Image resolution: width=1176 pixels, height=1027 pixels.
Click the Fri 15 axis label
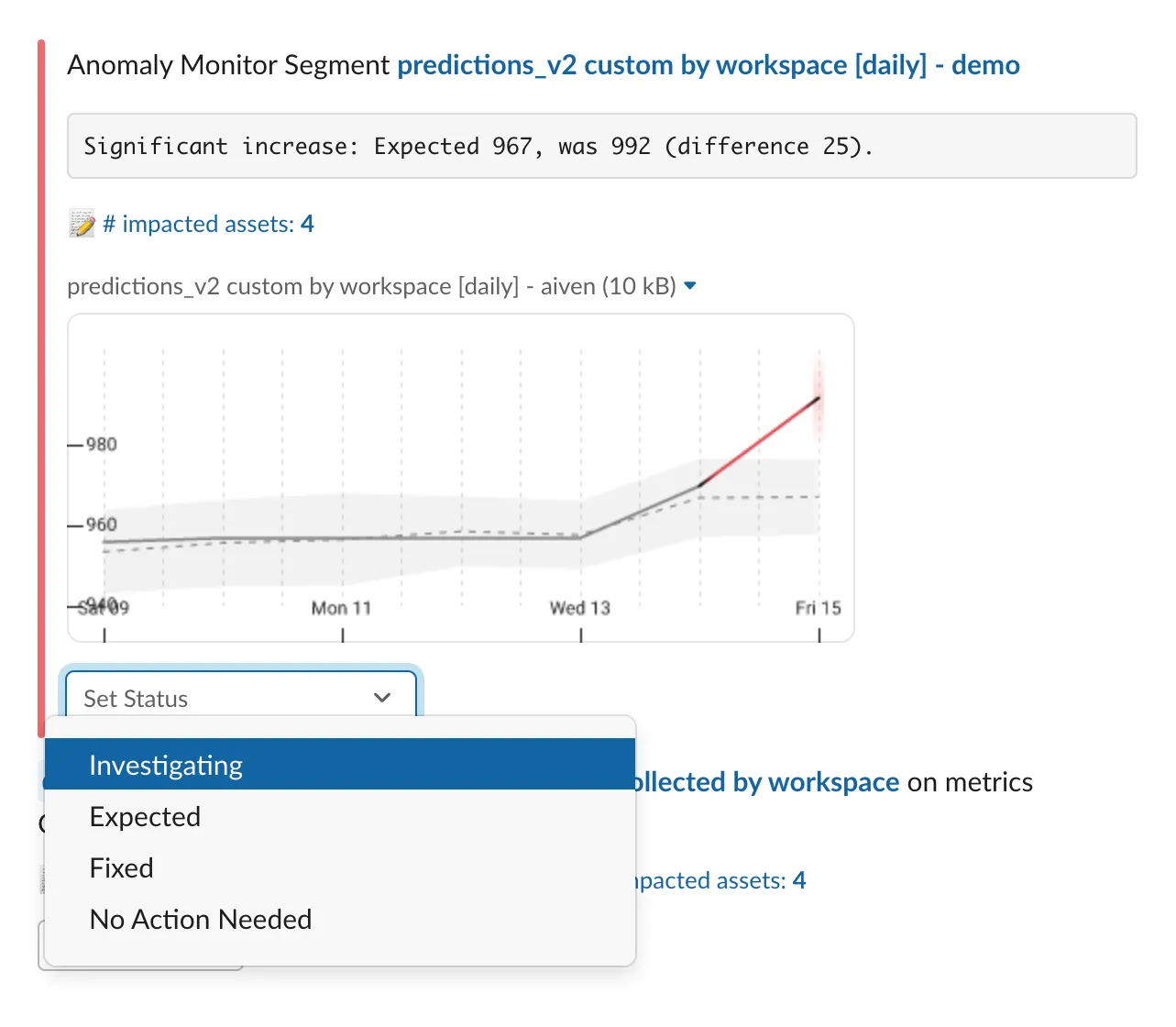[x=819, y=607]
